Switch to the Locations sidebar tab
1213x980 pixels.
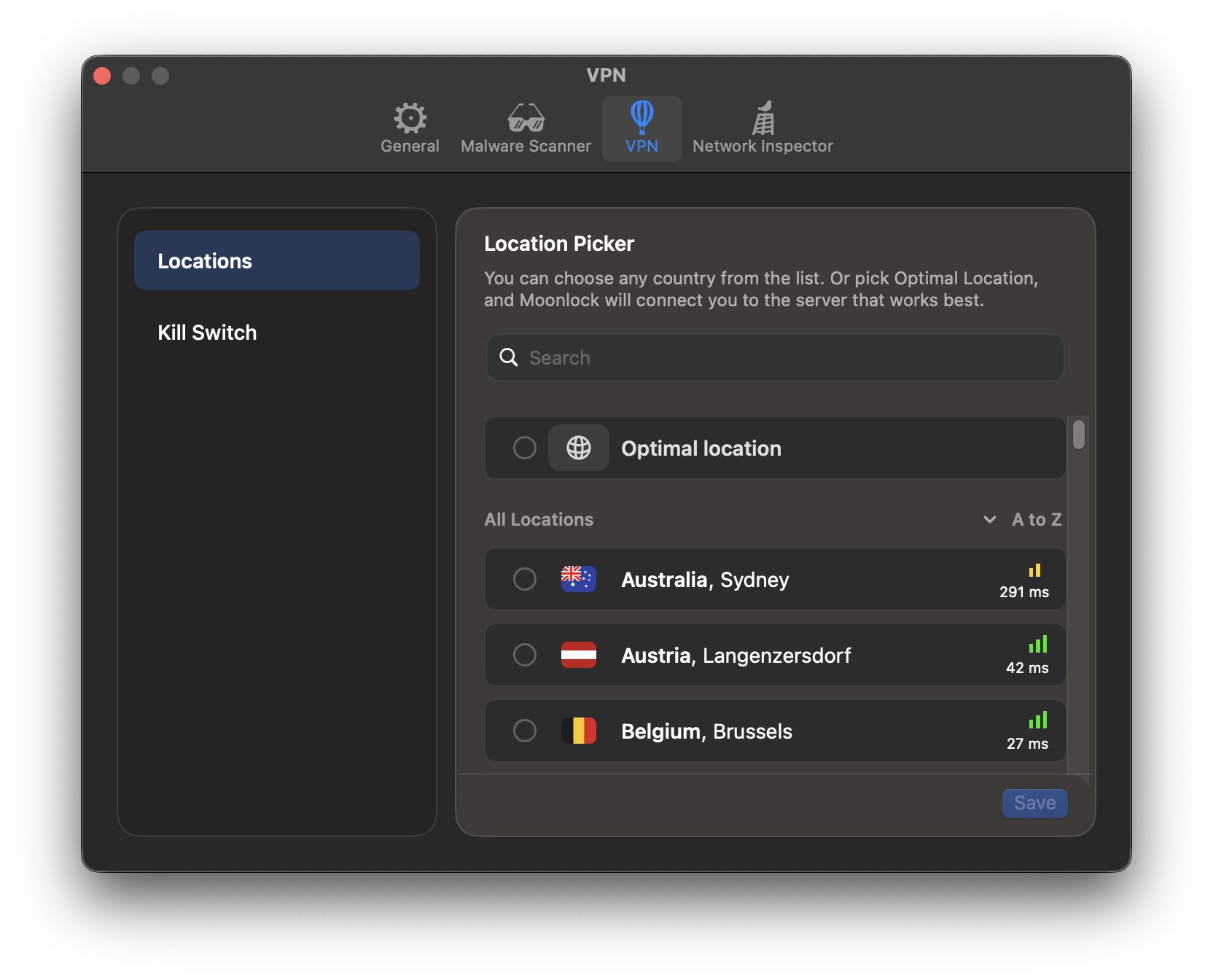coord(277,261)
